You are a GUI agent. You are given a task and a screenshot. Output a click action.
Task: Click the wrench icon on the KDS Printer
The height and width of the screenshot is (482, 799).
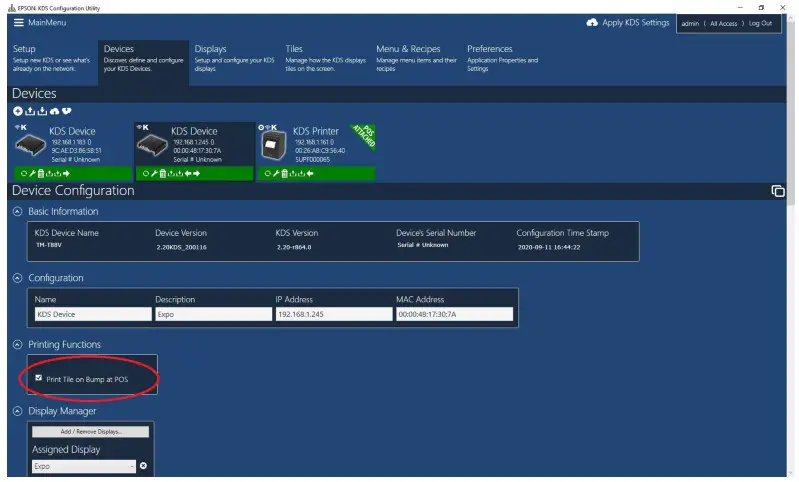[x=276, y=173]
